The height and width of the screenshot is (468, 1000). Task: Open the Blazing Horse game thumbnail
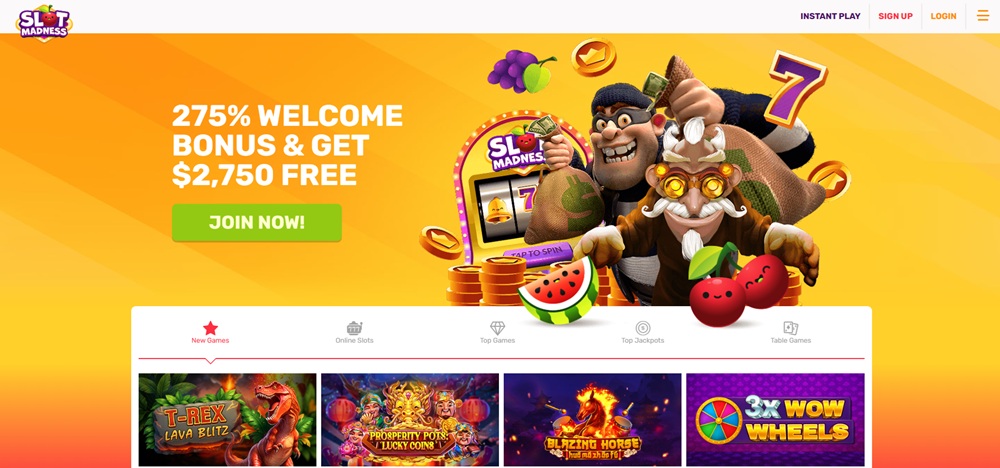592,420
